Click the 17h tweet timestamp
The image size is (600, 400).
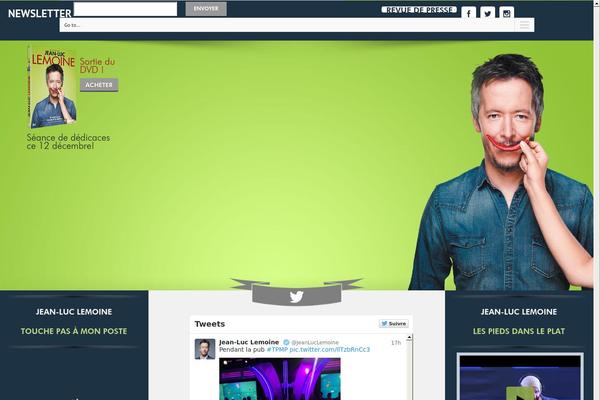tap(396, 343)
